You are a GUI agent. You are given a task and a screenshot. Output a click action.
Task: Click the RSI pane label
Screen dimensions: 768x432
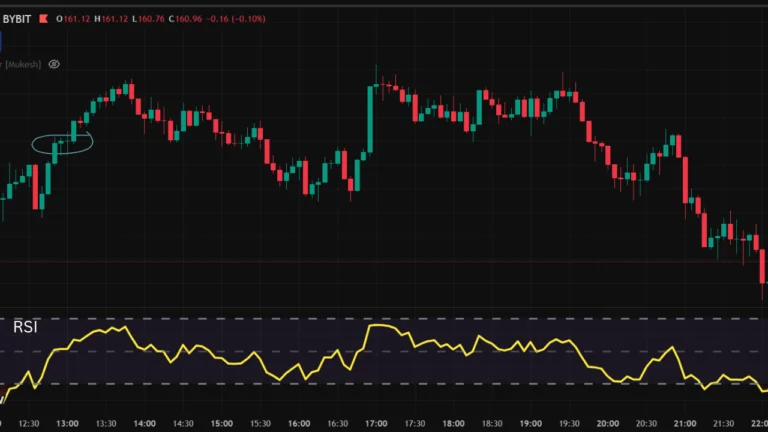(x=26, y=327)
